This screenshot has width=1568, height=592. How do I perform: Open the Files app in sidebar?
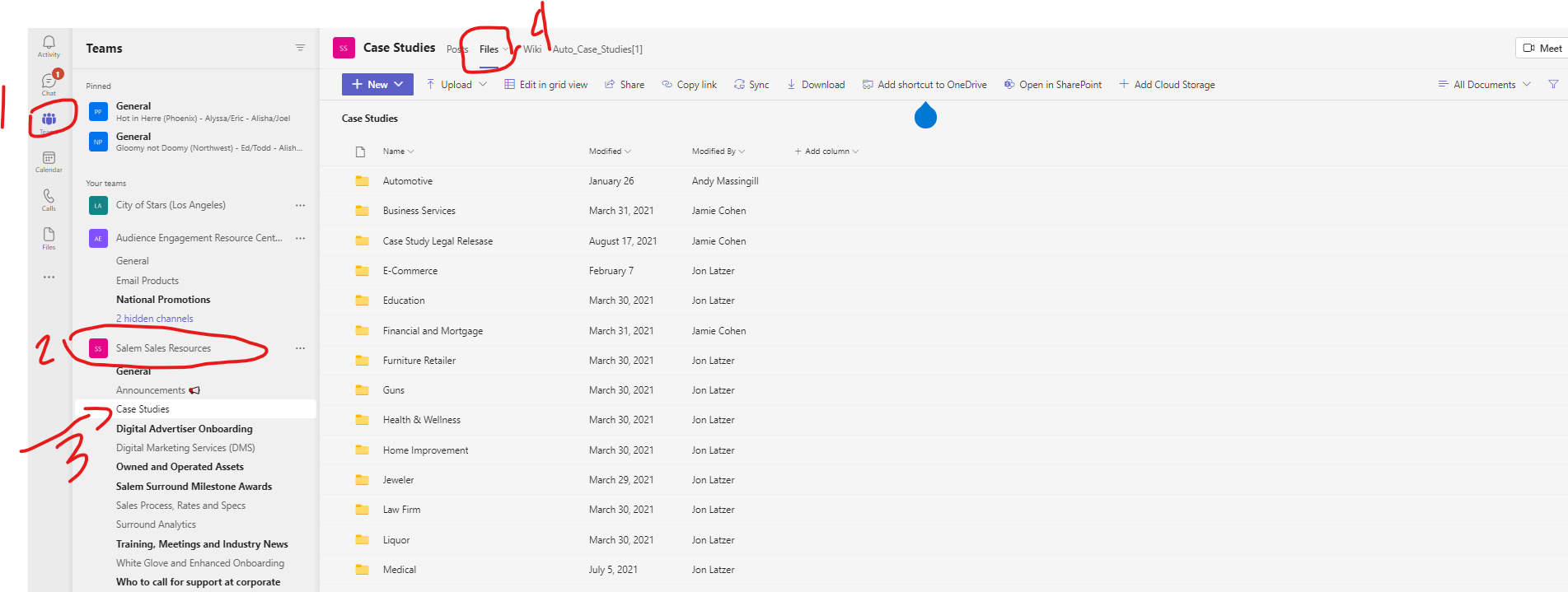tap(49, 239)
